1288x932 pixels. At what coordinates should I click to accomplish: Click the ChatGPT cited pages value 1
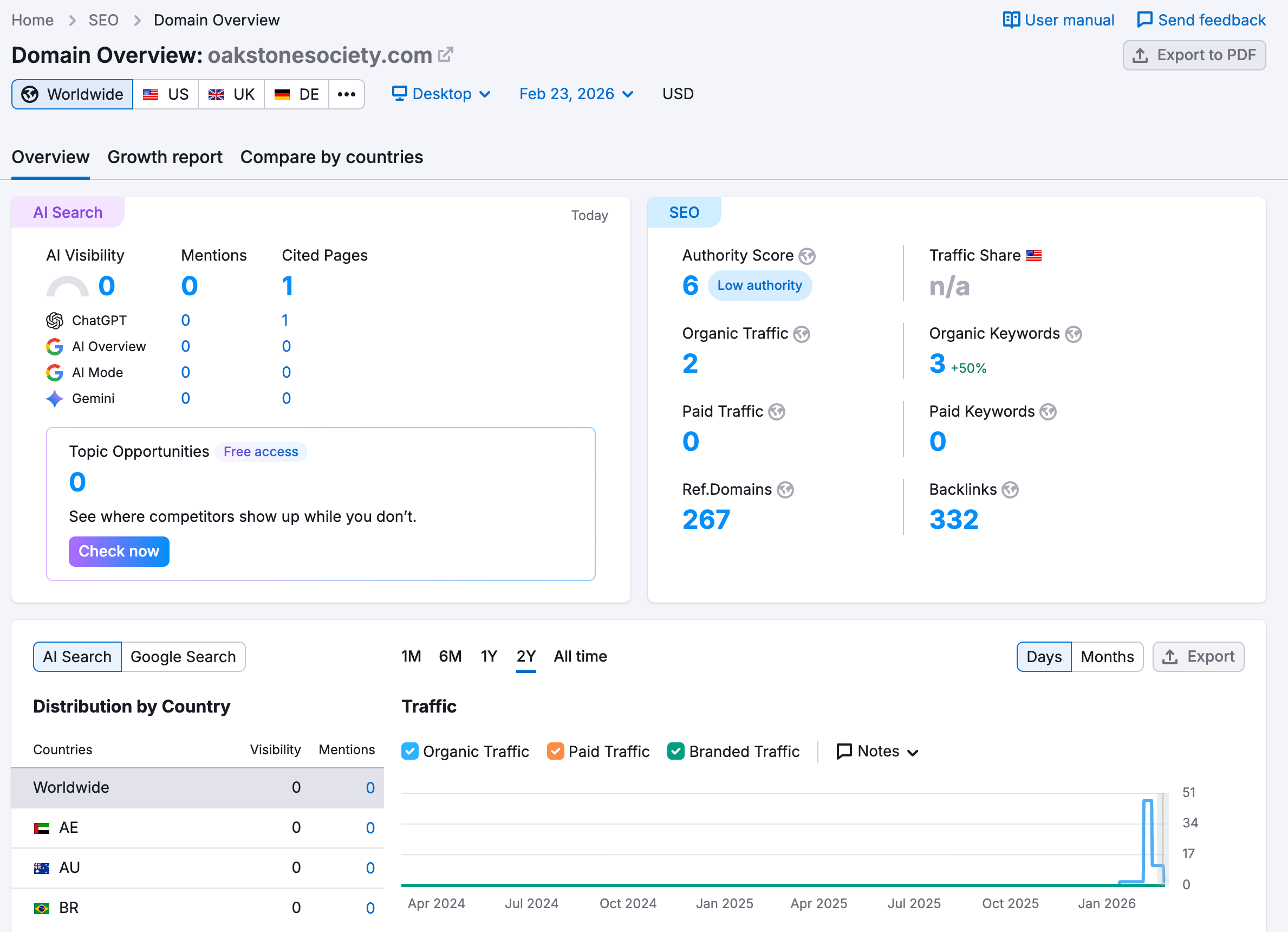coord(284,321)
